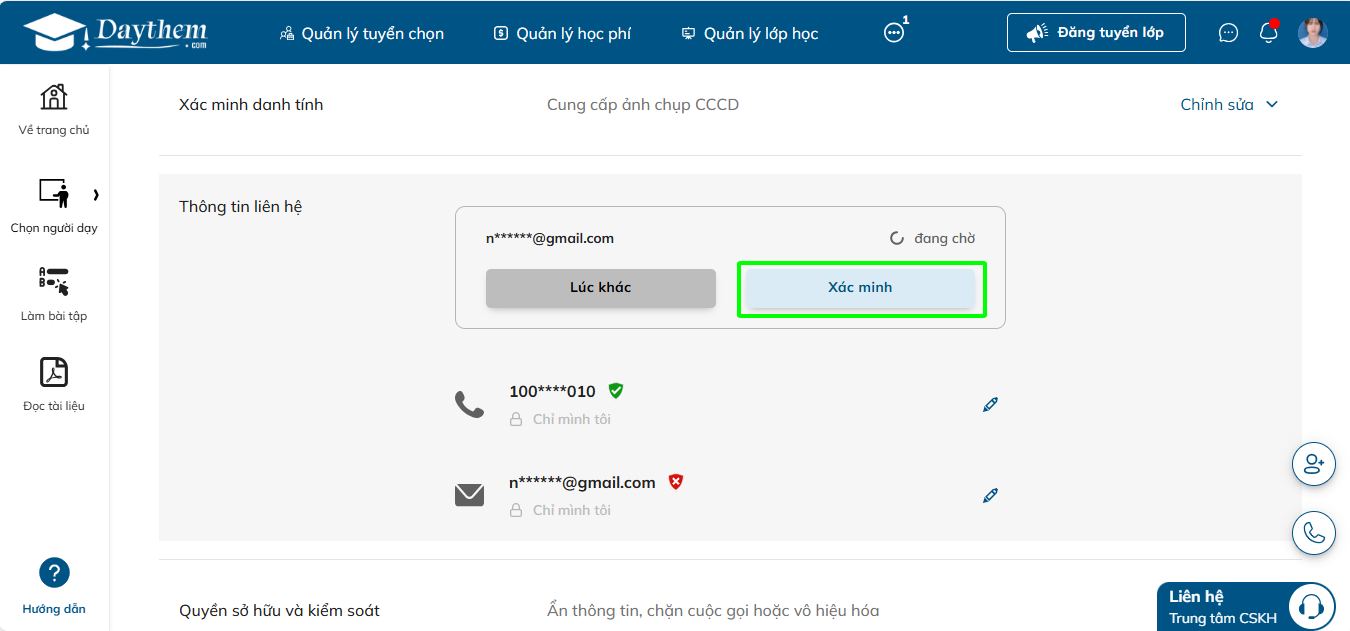Edit email n******@gmail.com pencil icon

pyautogui.click(x=990, y=495)
